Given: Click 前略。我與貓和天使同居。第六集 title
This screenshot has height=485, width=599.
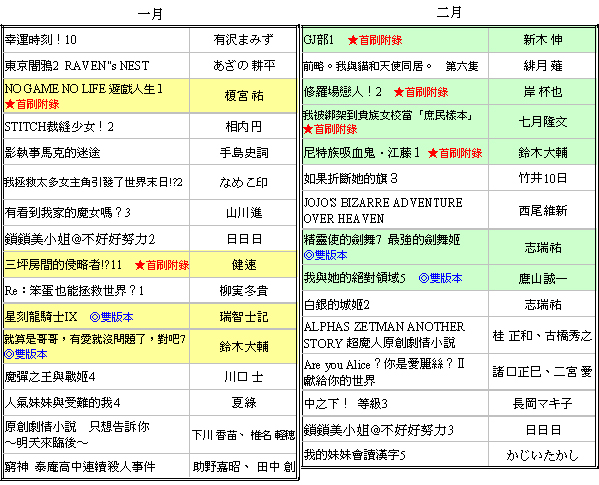Looking at the screenshot, I should [x=390, y=66].
